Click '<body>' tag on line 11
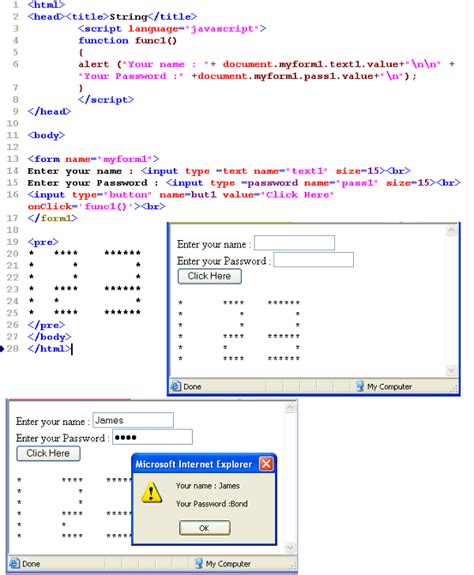This screenshot has height=575, width=474. point(46,135)
